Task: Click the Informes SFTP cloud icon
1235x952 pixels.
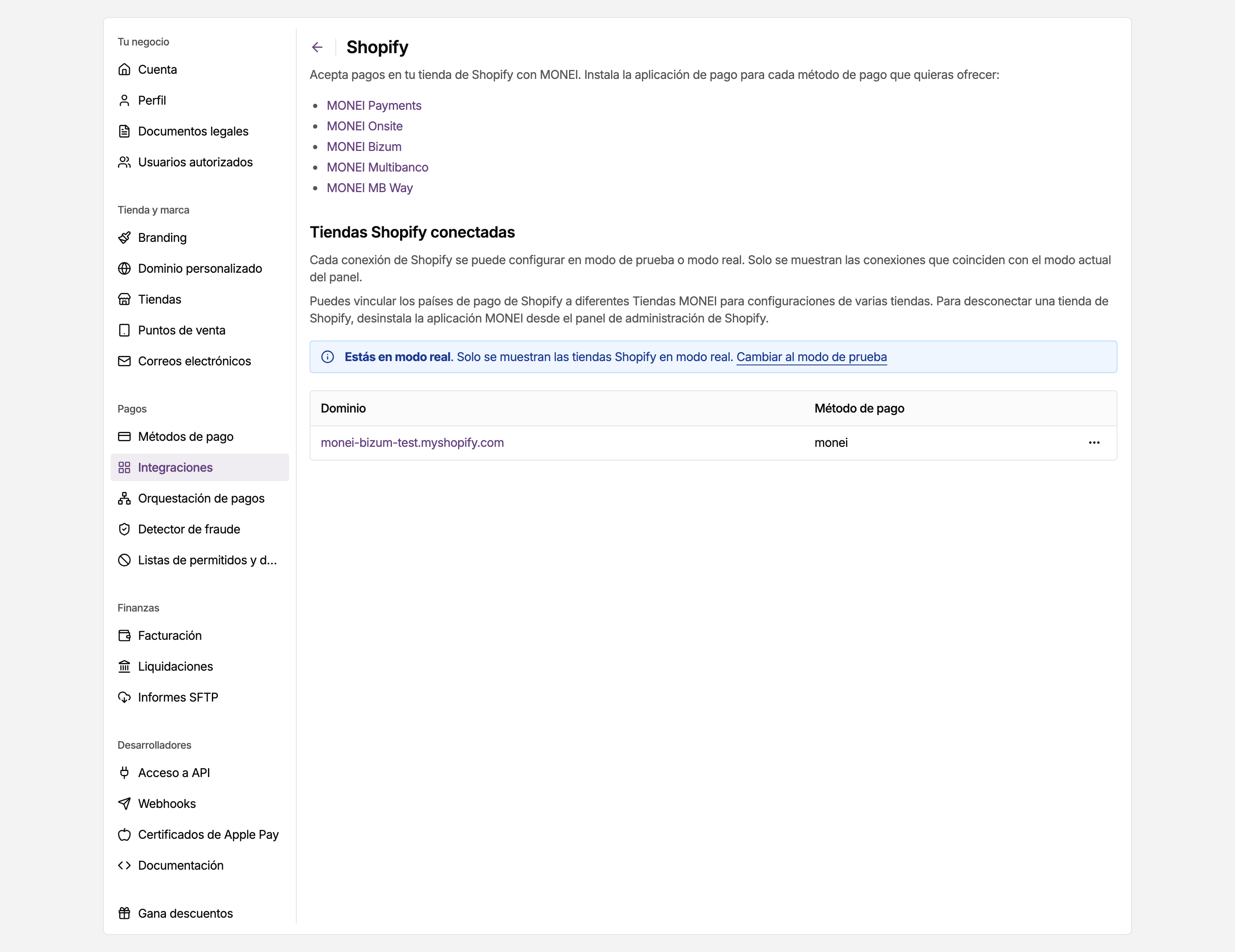Action: click(124, 698)
